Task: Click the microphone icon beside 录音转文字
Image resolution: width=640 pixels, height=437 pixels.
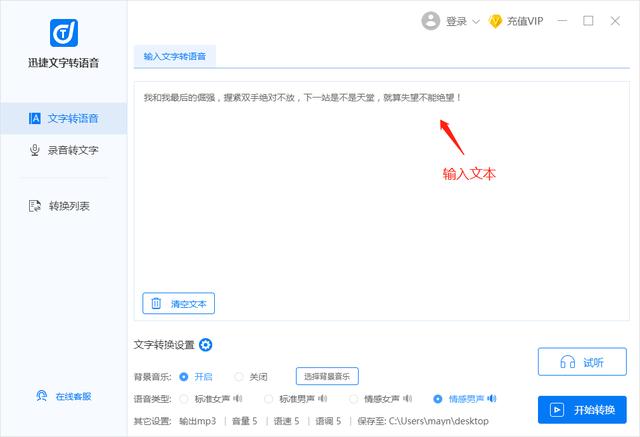Action: pos(35,150)
